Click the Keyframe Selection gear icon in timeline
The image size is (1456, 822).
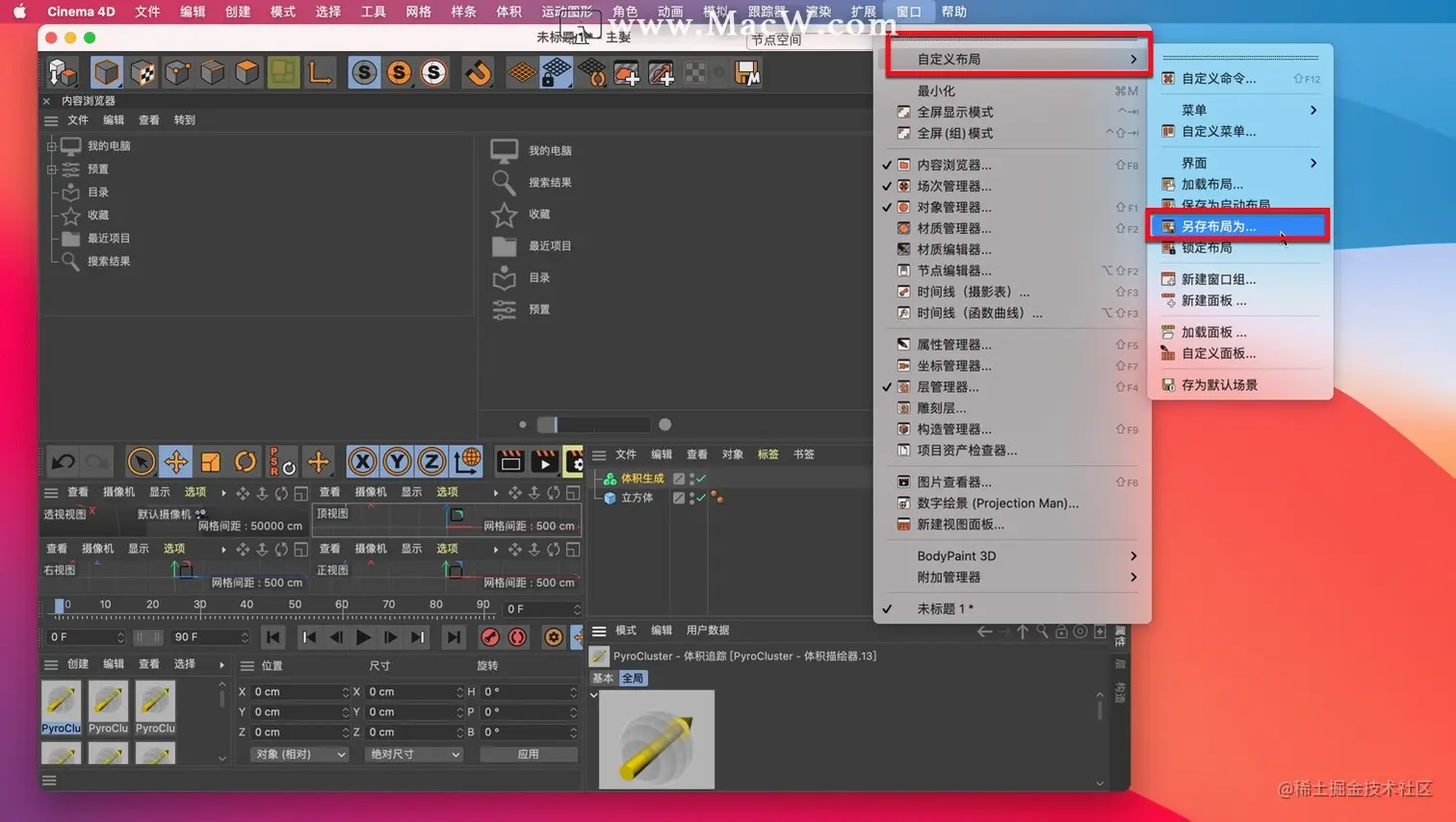(554, 637)
